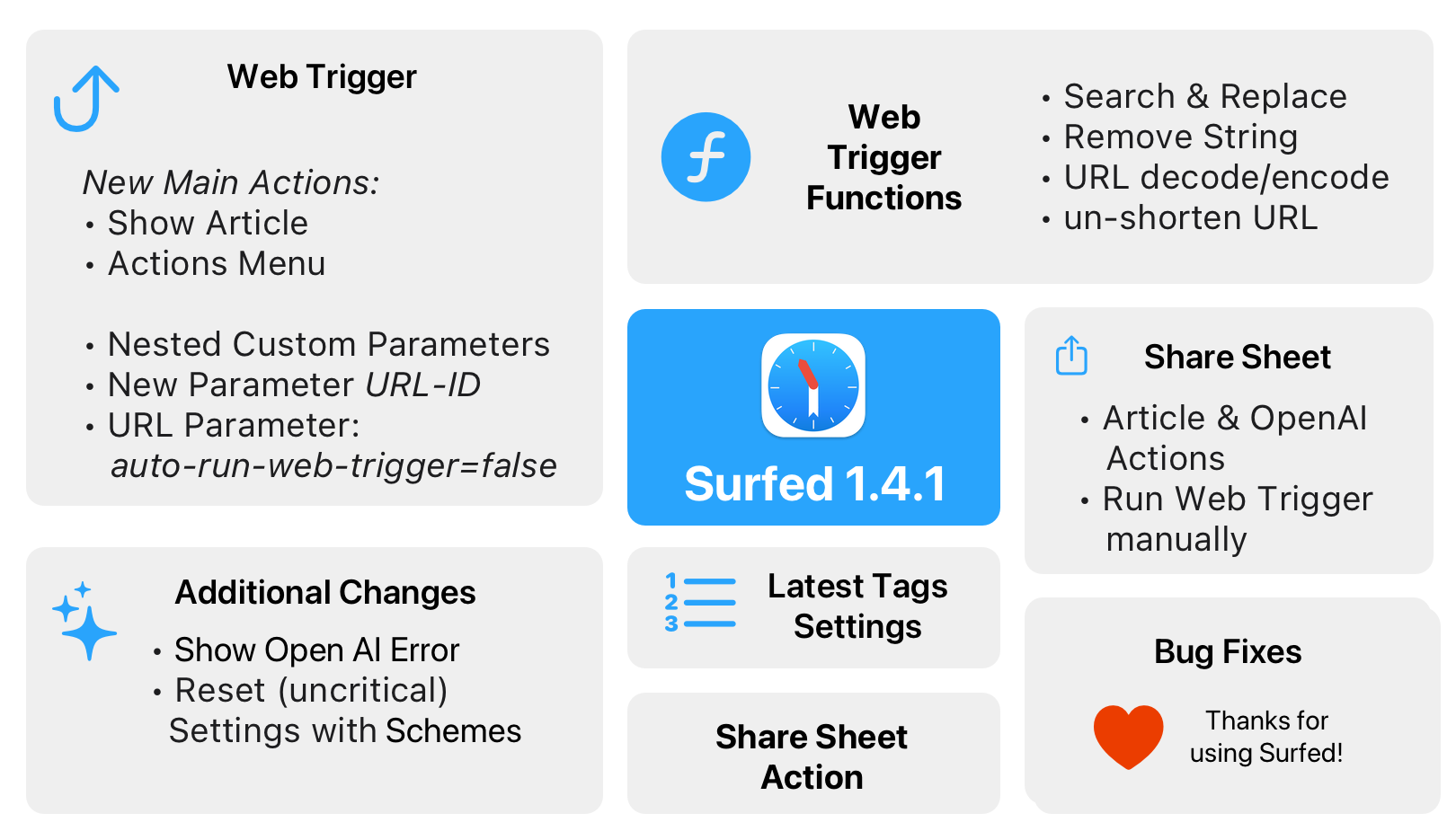This screenshot has height=840, width=1456.
Task: Click the Surfed 1.4.1 title
Action: click(814, 484)
